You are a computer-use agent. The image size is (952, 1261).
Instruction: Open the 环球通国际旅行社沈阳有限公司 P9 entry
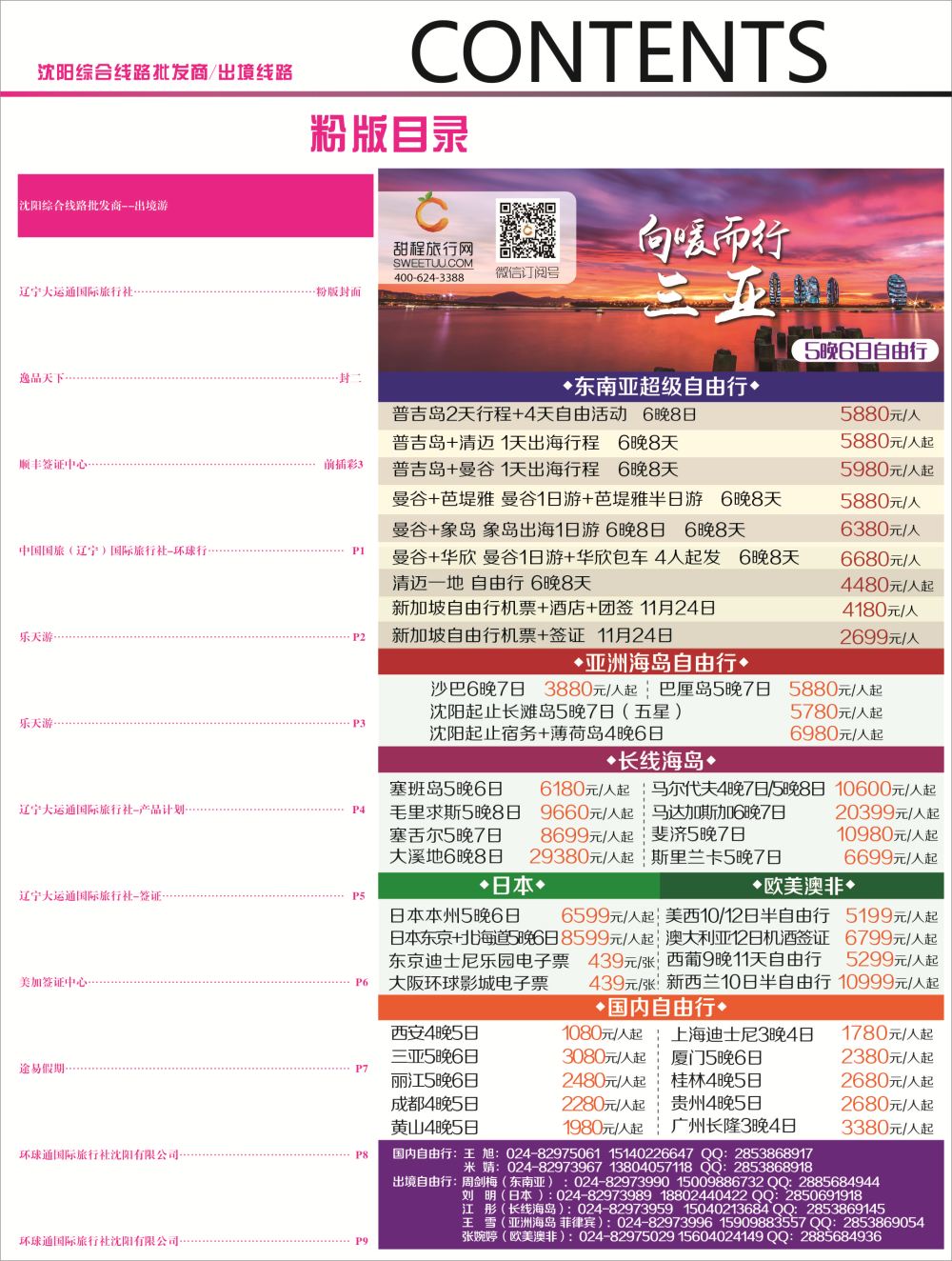click(x=193, y=1240)
